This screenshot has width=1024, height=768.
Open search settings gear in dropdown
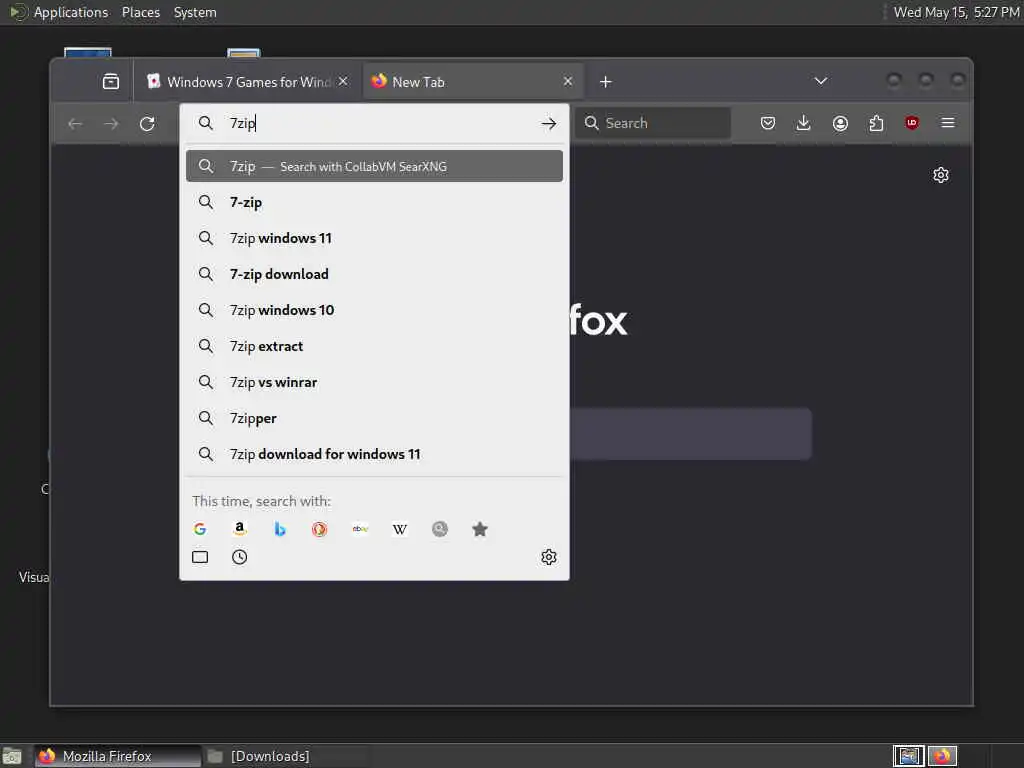click(x=549, y=557)
